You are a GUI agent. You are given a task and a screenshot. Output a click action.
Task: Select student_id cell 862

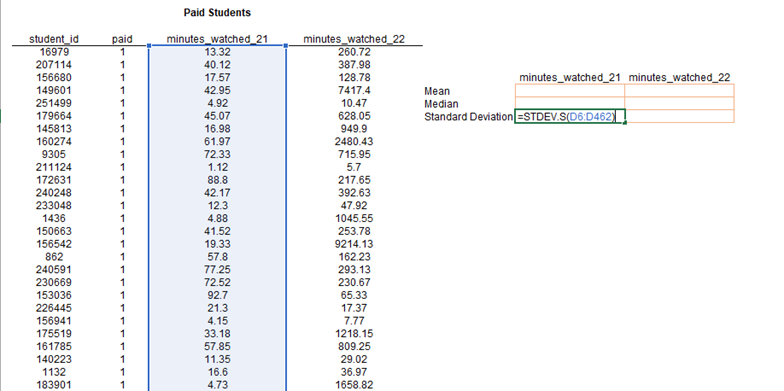coord(54,256)
